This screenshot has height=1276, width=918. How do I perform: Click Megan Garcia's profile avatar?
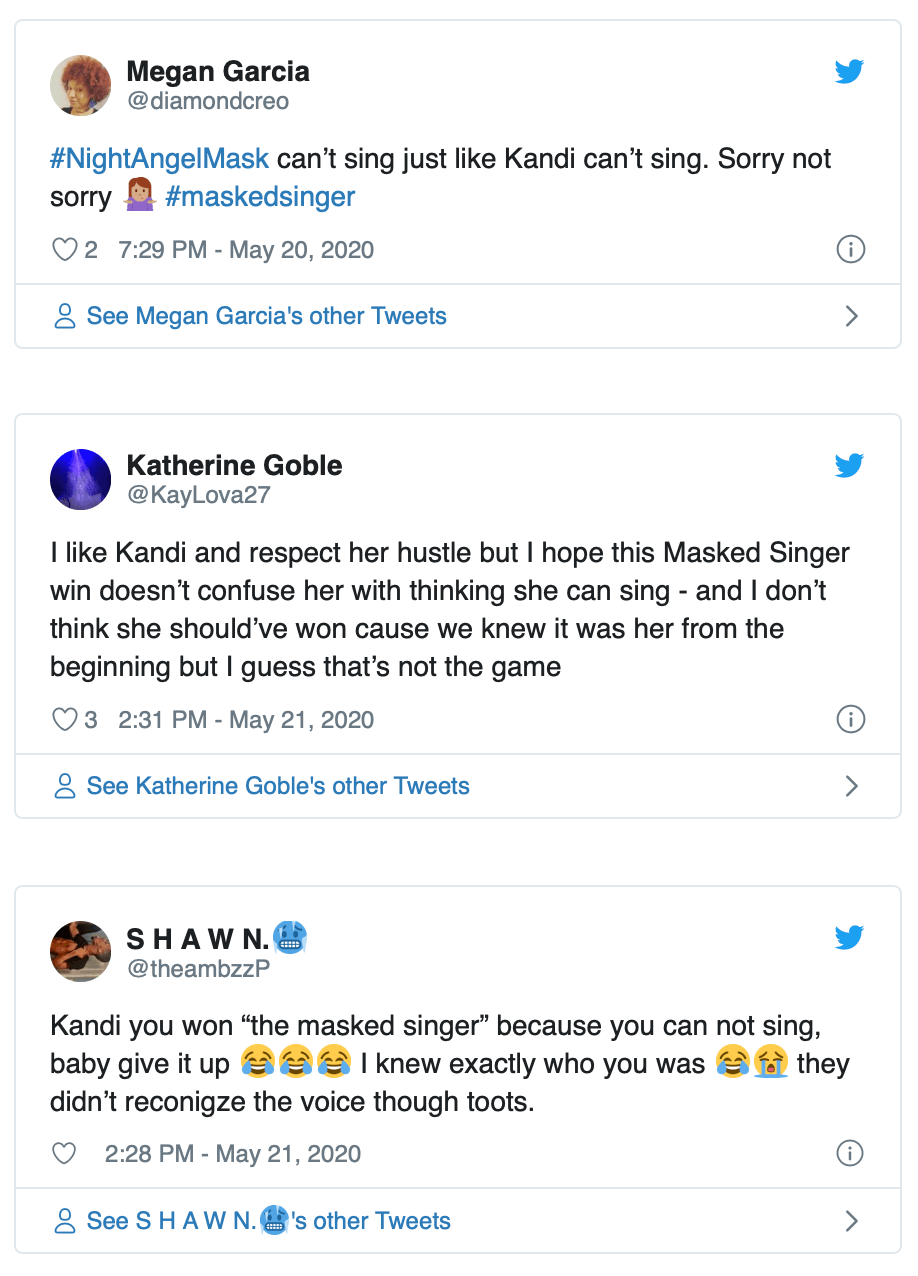pos(80,85)
